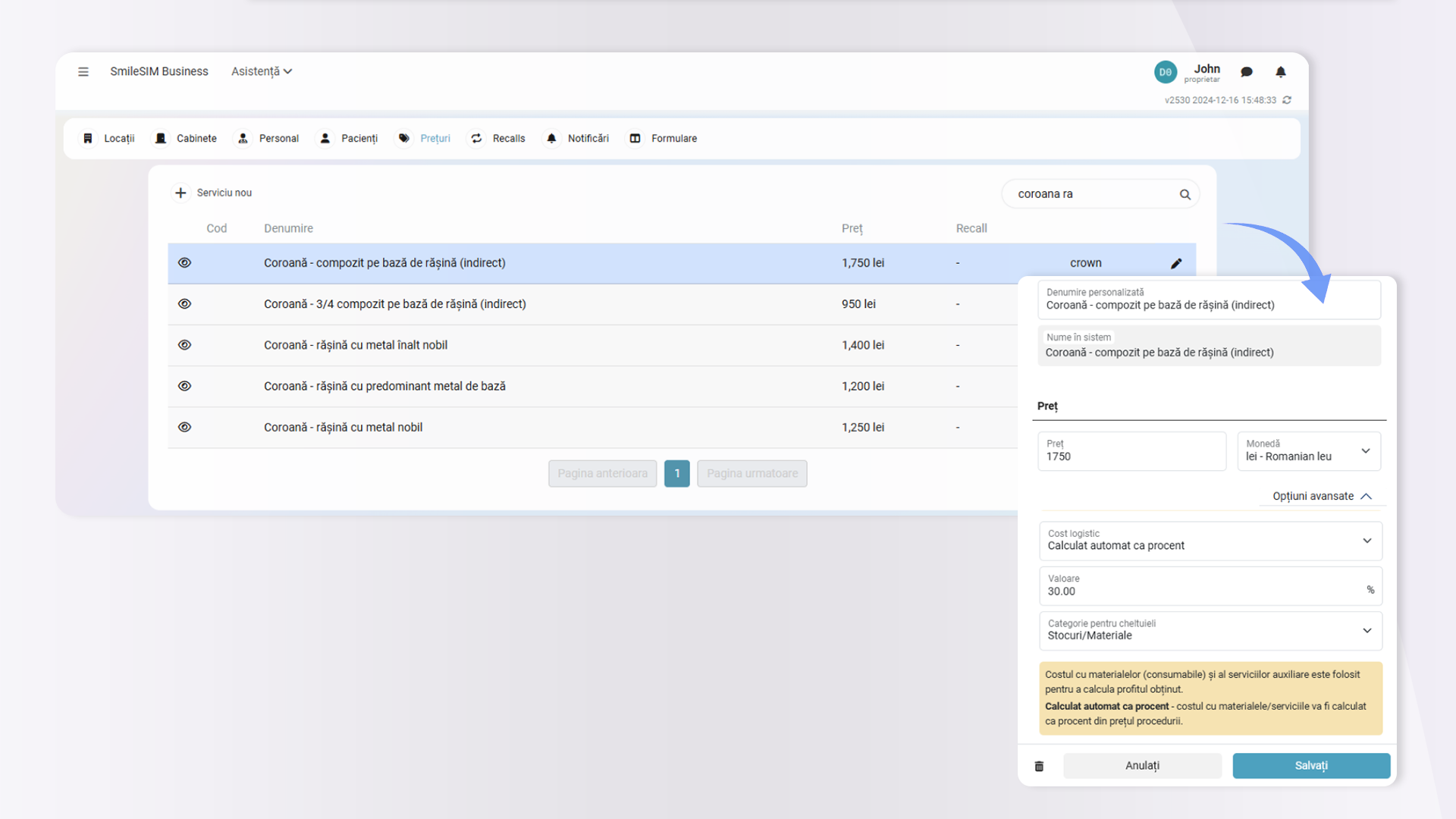Toggle visibility of Coroană rășină cu metal nobil

pyautogui.click(x=184, y=427)
